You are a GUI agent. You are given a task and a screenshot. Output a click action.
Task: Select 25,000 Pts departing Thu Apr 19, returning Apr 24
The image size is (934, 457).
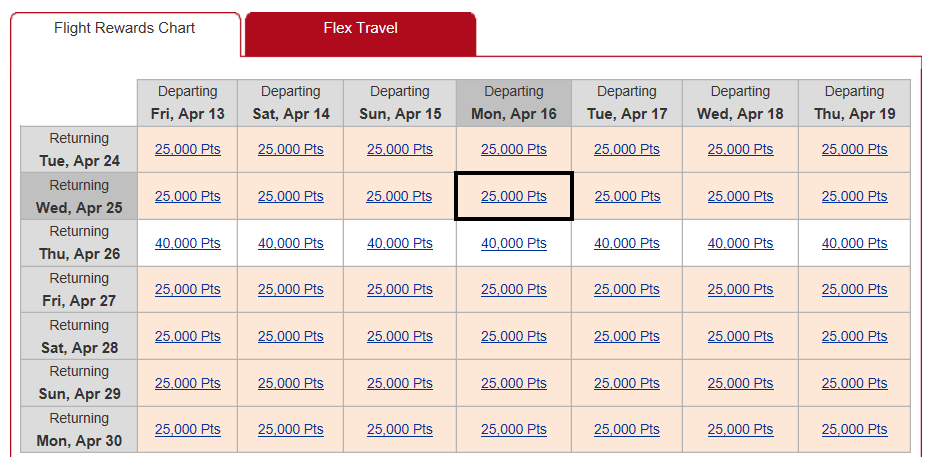tap(854, 150)
